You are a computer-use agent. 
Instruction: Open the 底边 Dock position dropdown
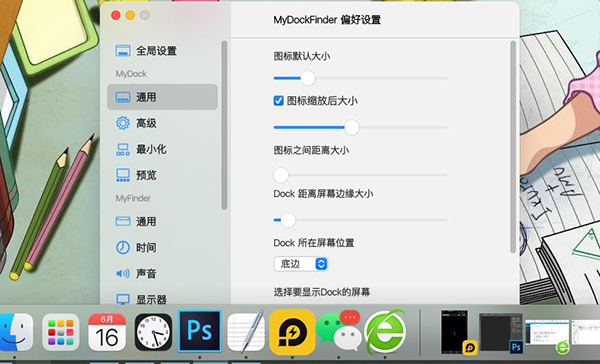click(x=301, y=264)
